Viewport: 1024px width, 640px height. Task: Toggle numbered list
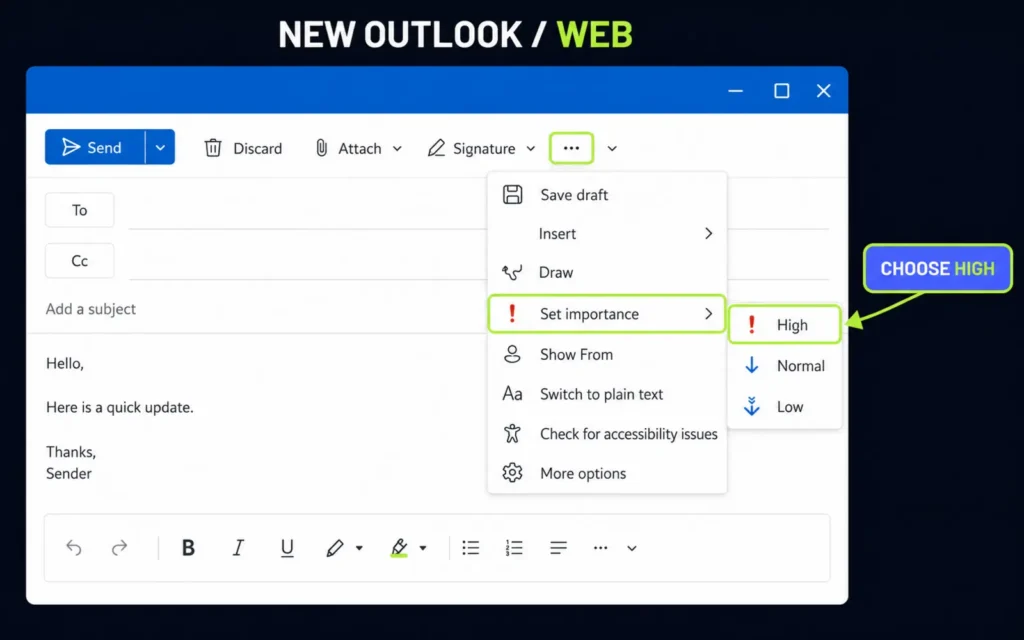coord(514,548)
